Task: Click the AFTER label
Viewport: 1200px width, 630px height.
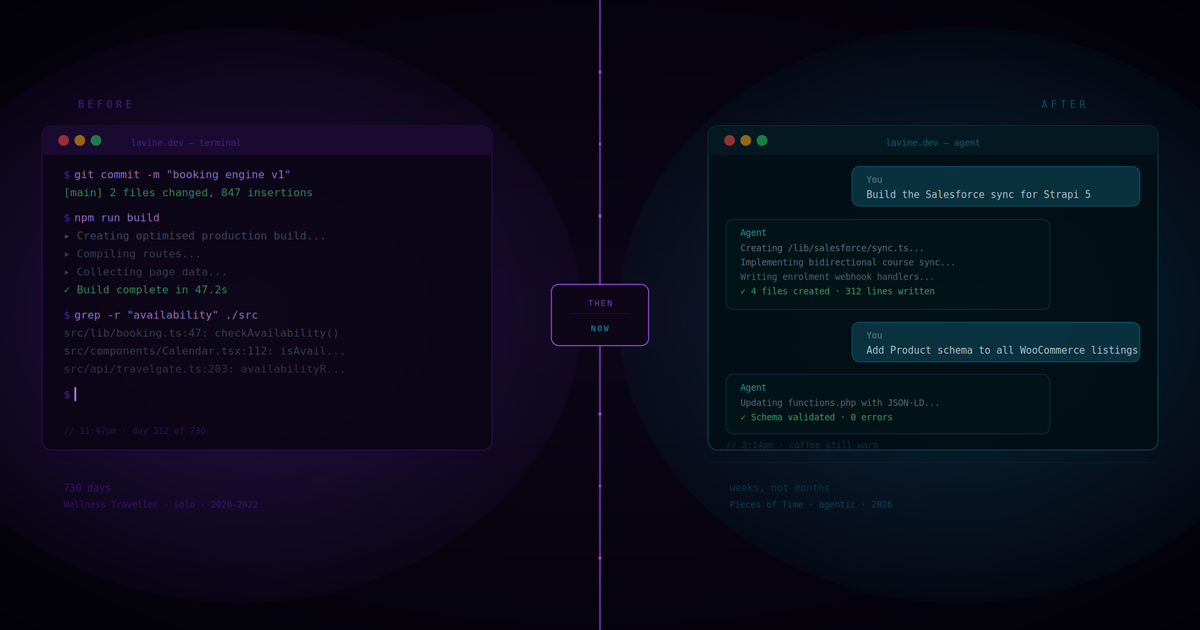Action: [x=1064, y=104]
